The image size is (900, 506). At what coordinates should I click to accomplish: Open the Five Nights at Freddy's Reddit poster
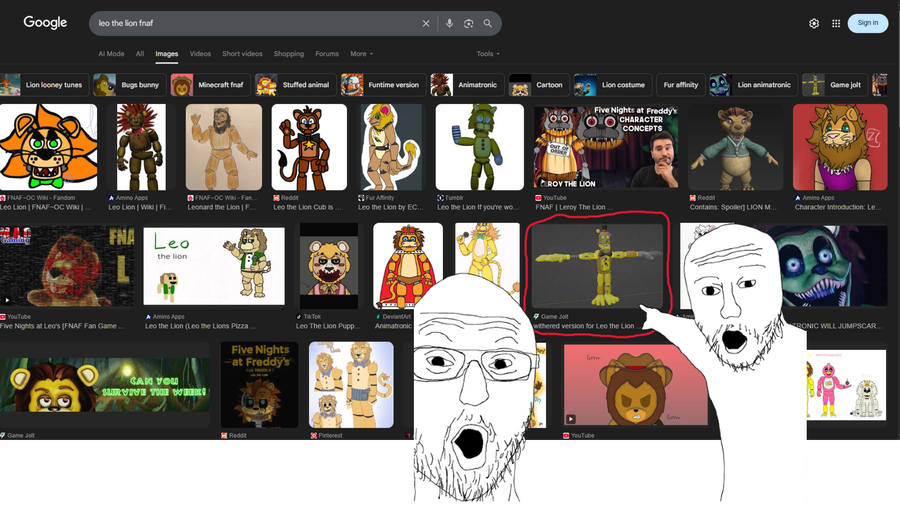point(259,384)
